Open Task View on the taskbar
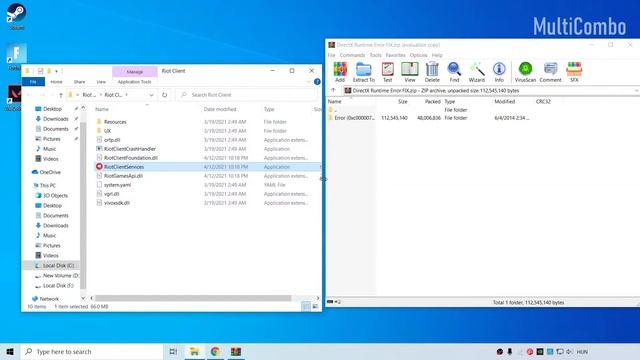 click(x=173, y=351)
